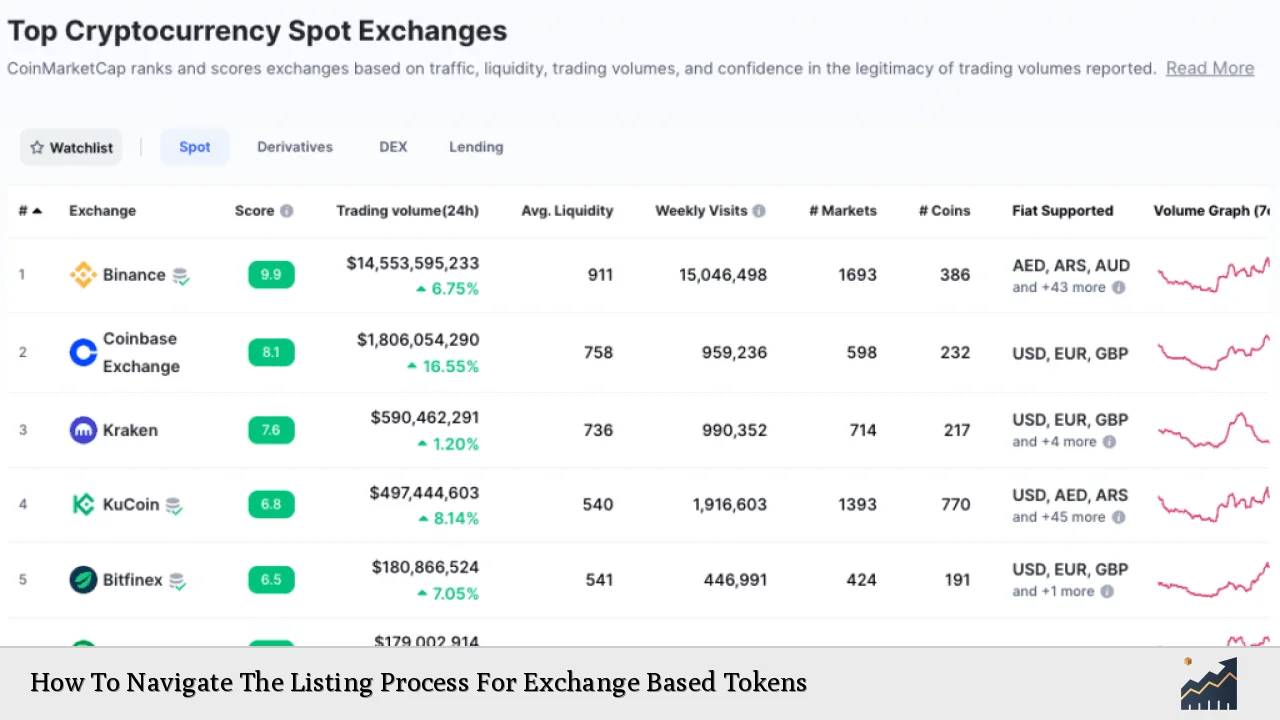Click the Kraken logo icon
The image size is (1280, 720).
(x=83, y=430)
